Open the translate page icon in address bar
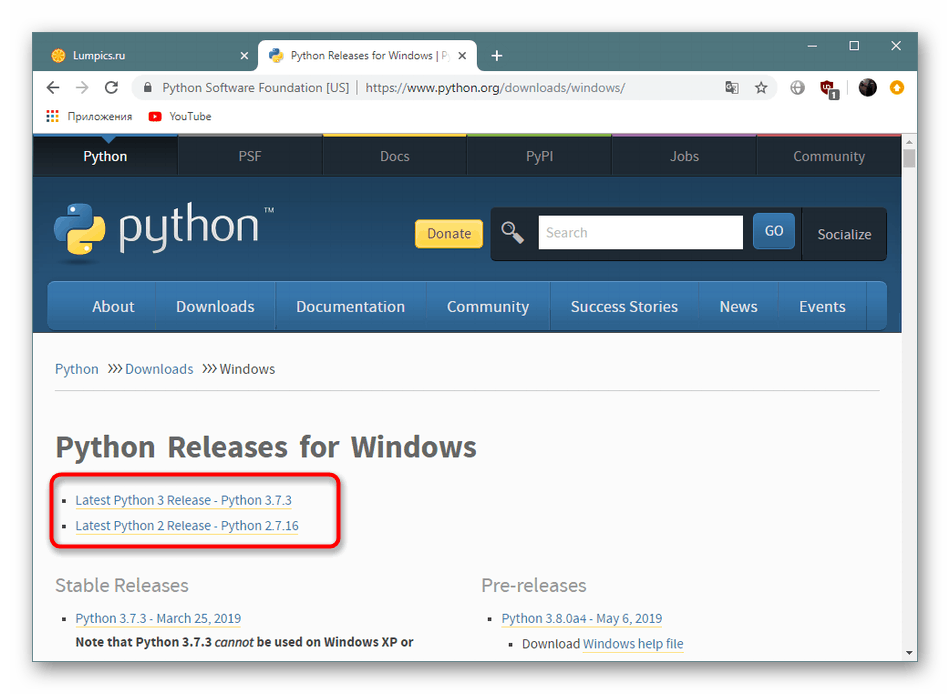This screenshot has width=950, height=694. coord(732,88)
